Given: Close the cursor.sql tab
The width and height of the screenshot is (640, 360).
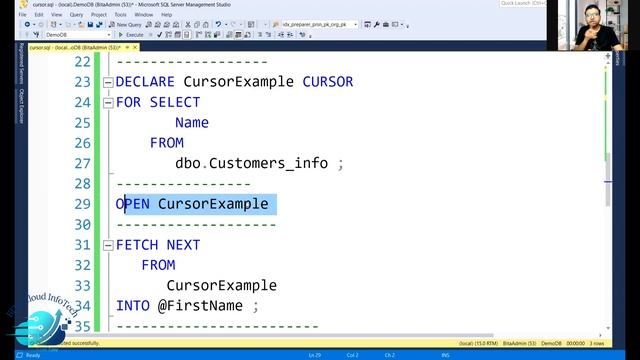Looking at the screenshot, I should (x=135, y=48).
